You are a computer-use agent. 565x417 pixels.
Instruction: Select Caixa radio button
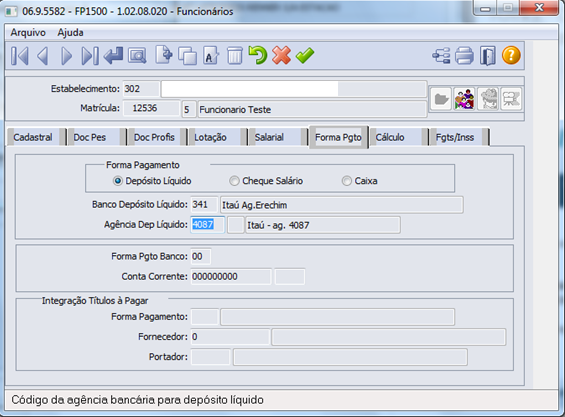[347, 181]
